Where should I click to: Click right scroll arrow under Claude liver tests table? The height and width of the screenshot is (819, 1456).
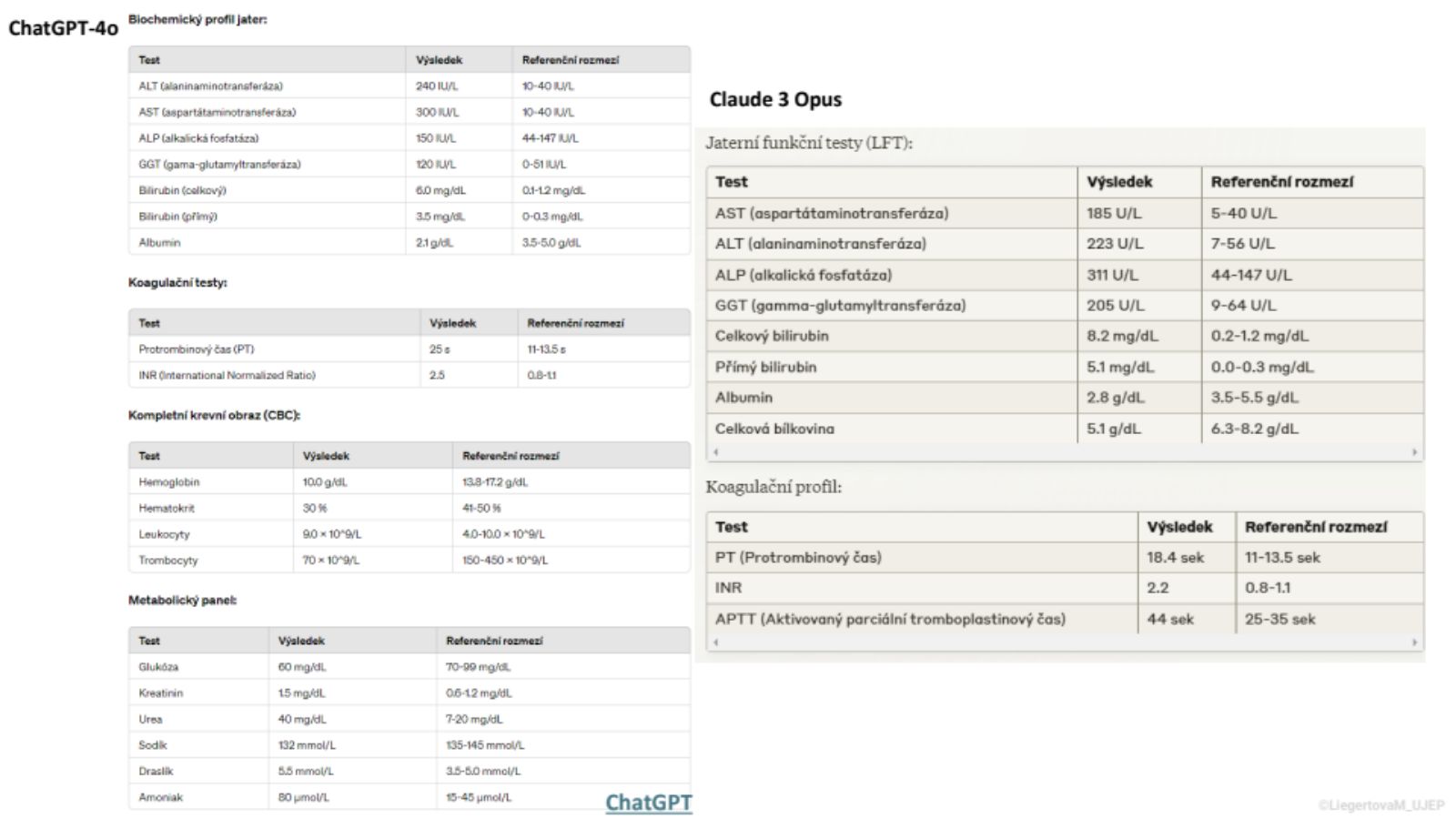tap(1414, 451)
